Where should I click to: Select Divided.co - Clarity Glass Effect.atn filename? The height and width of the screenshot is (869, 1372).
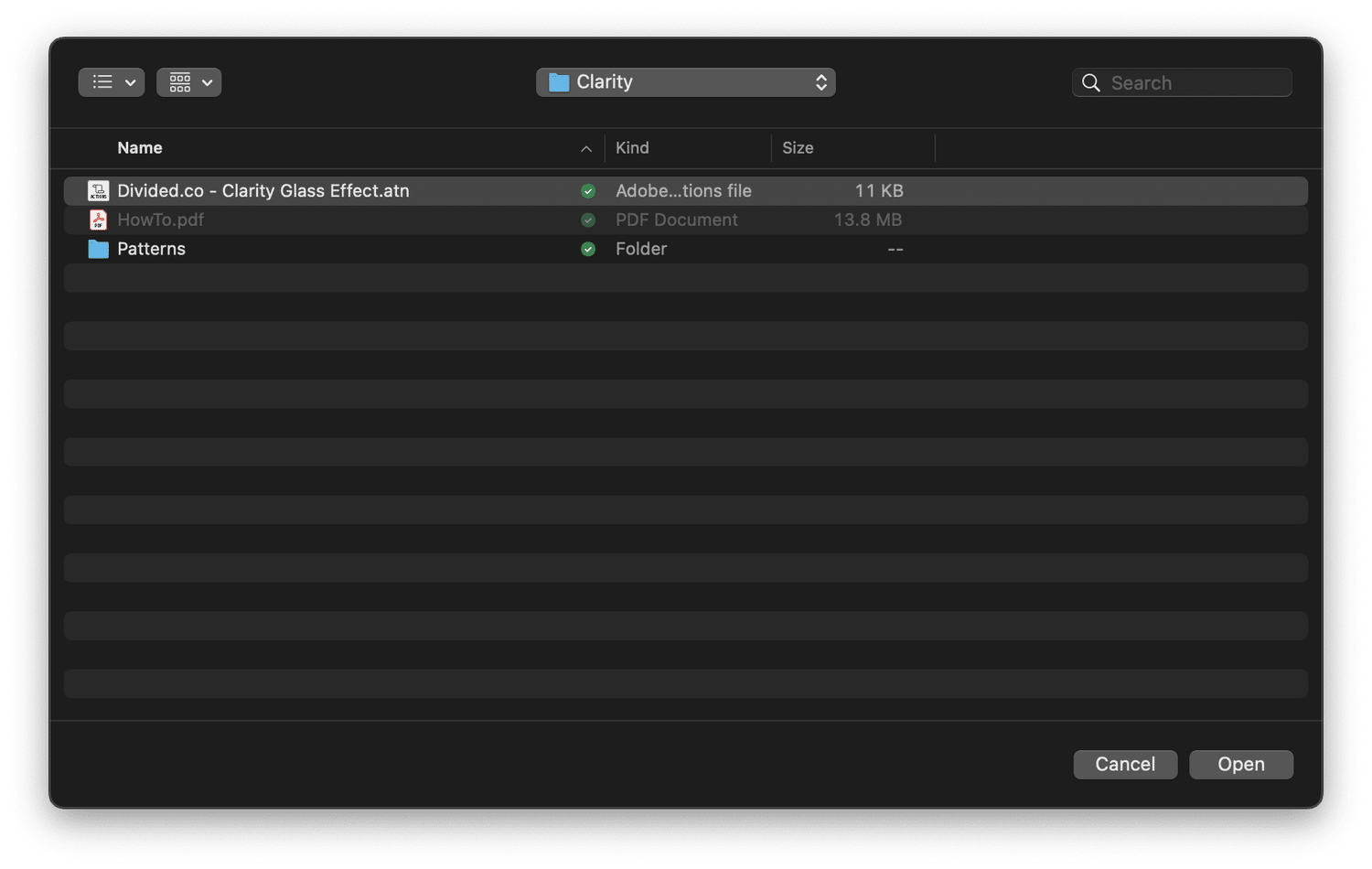[x=263, y=190]
